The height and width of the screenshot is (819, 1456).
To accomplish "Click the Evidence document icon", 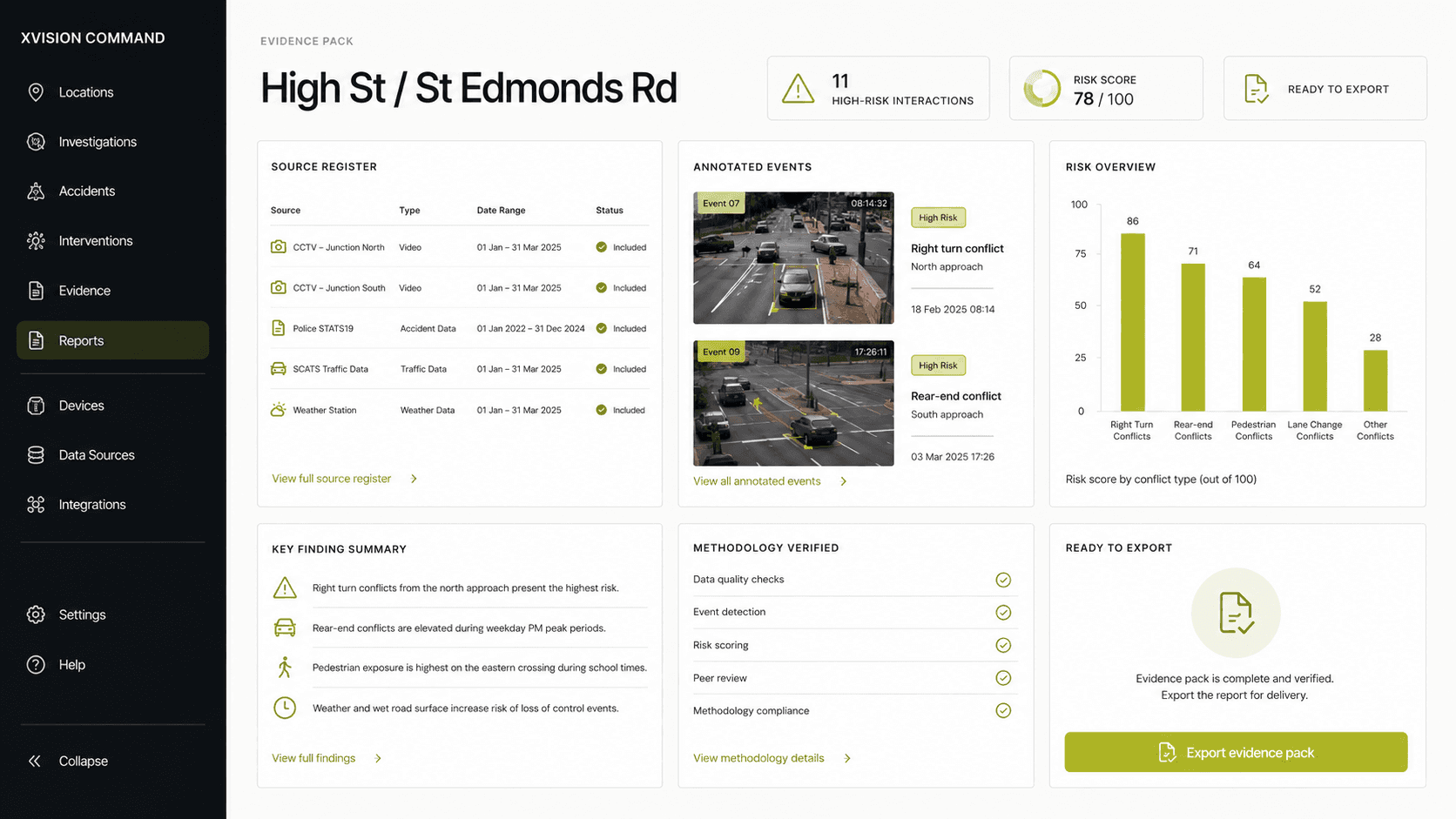I will [x=36, y=291].
